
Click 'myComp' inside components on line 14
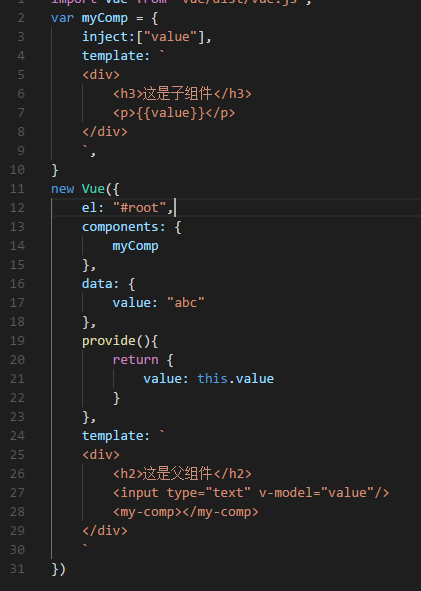[x=135, y=246]
